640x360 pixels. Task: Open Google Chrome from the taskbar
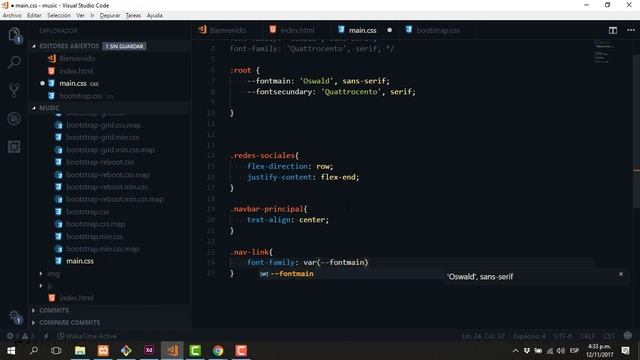tap(218, 351)
